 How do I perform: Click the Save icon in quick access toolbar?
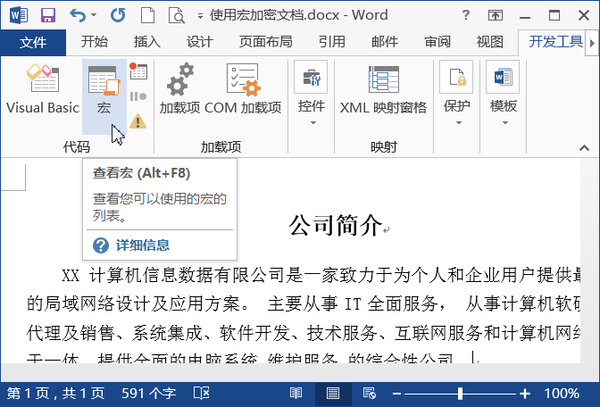point(47,16)
